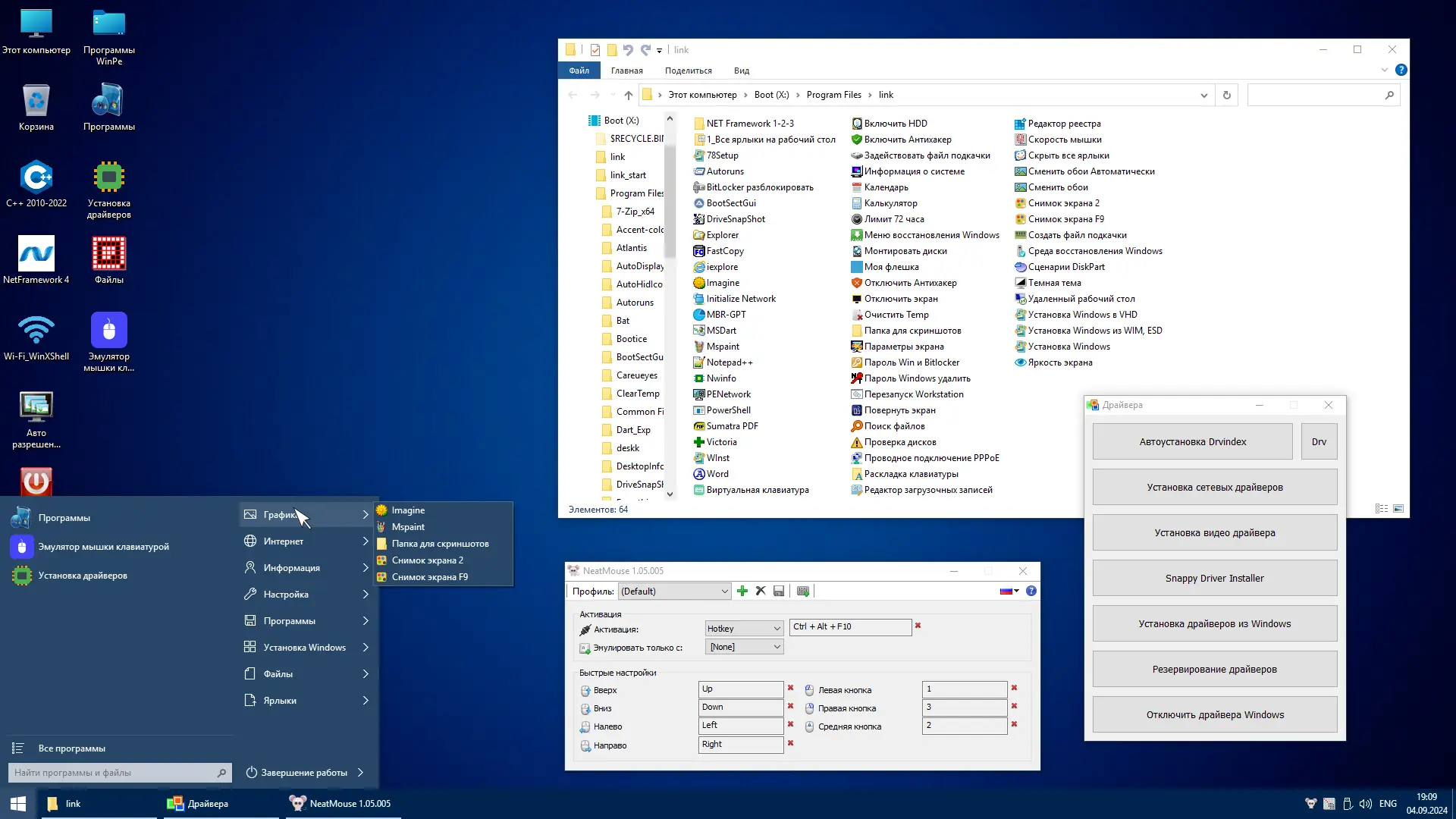Select Снимок экрана F9 in the Графика submenu

(429, 577)
